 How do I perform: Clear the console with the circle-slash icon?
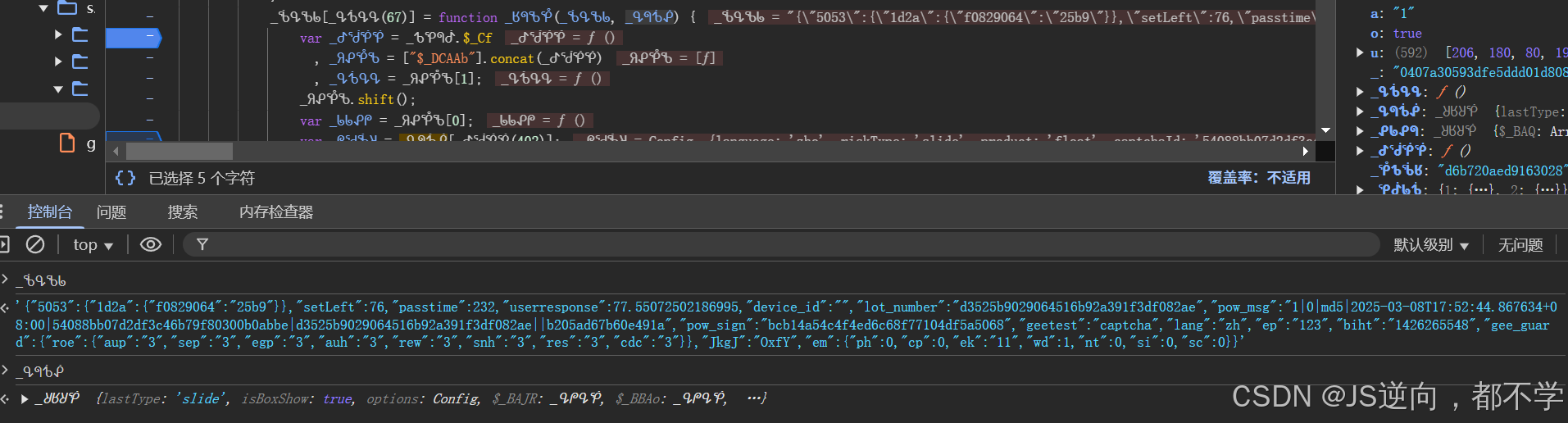35,244
